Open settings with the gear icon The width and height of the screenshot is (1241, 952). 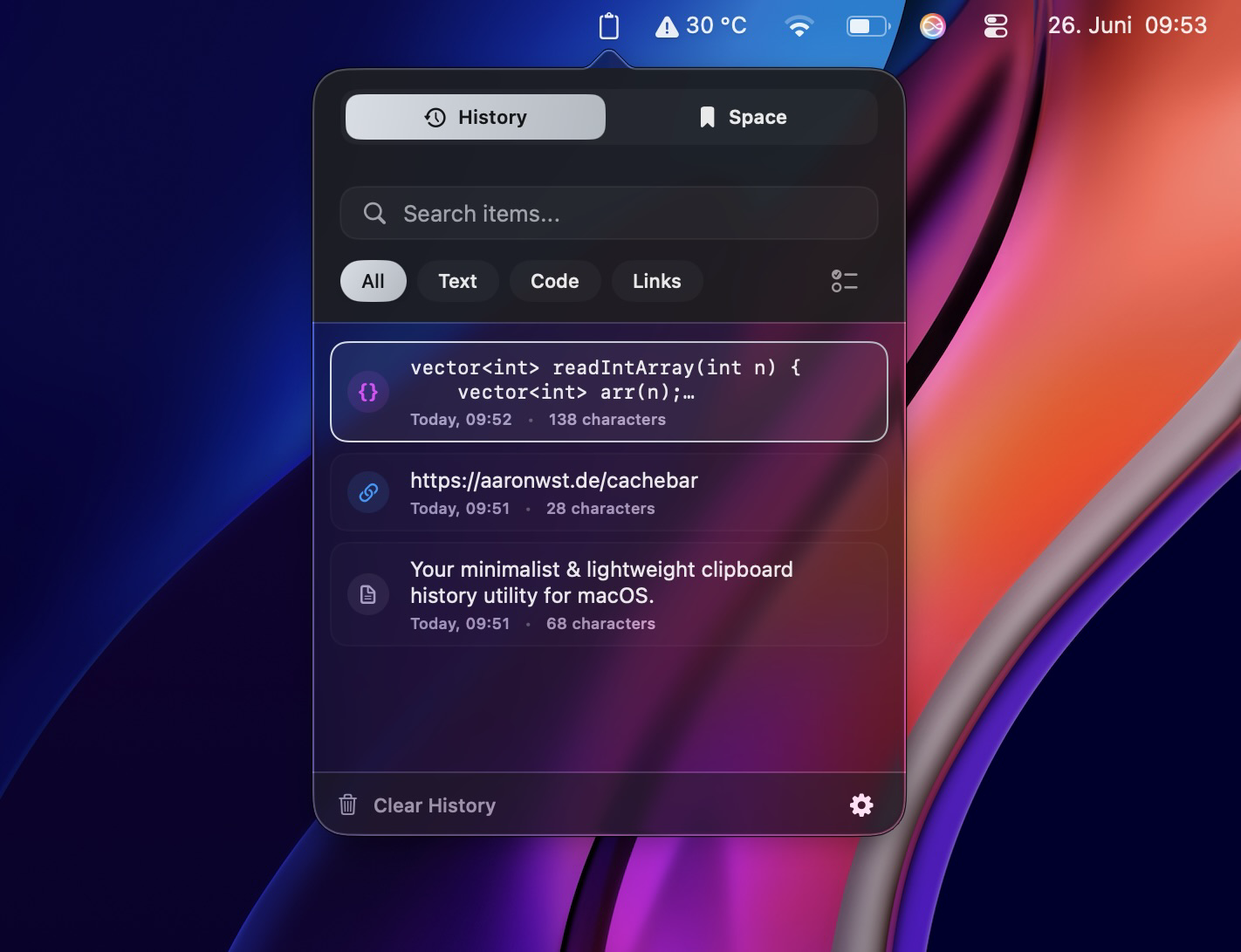[861, 805]
